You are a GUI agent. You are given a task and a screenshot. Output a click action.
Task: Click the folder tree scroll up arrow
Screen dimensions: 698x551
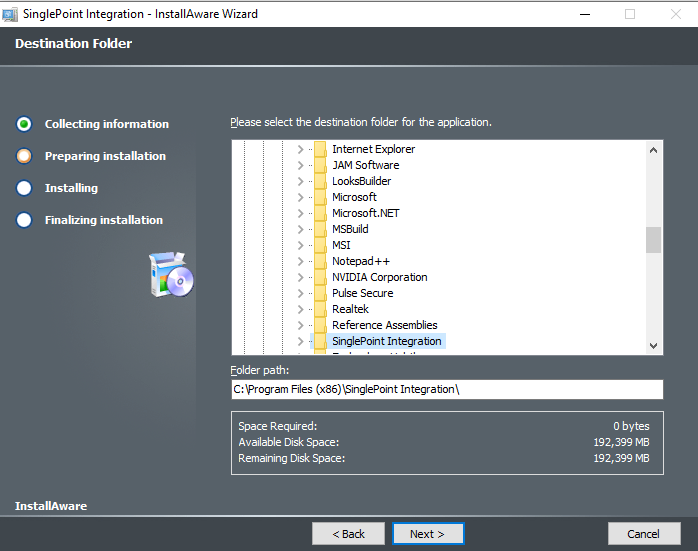[x=653, y=150]
